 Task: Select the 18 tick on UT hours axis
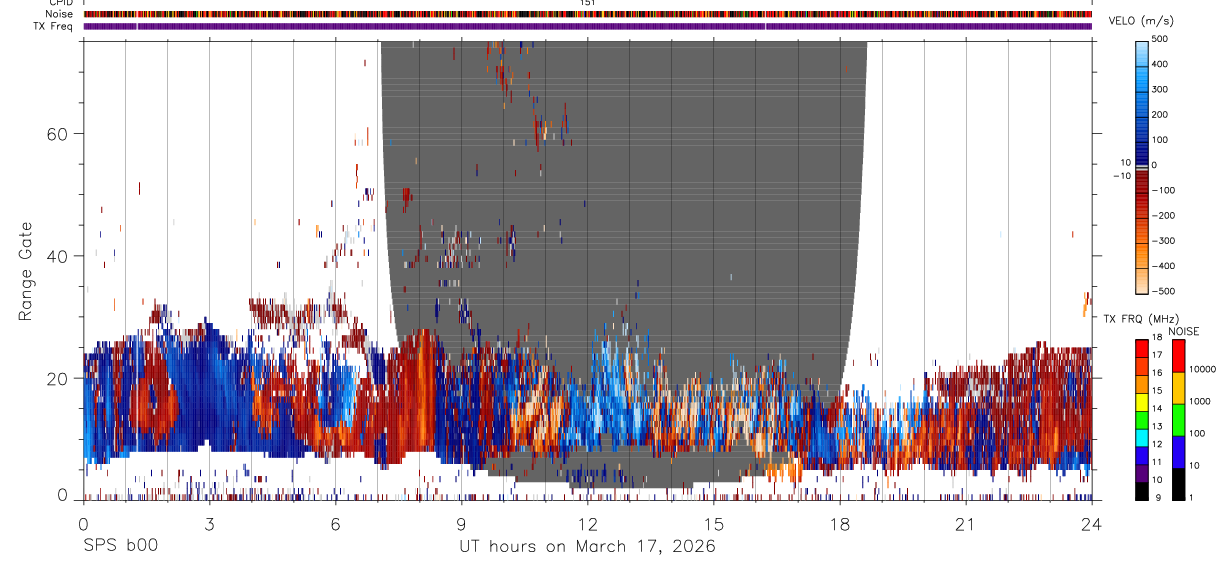840,524
